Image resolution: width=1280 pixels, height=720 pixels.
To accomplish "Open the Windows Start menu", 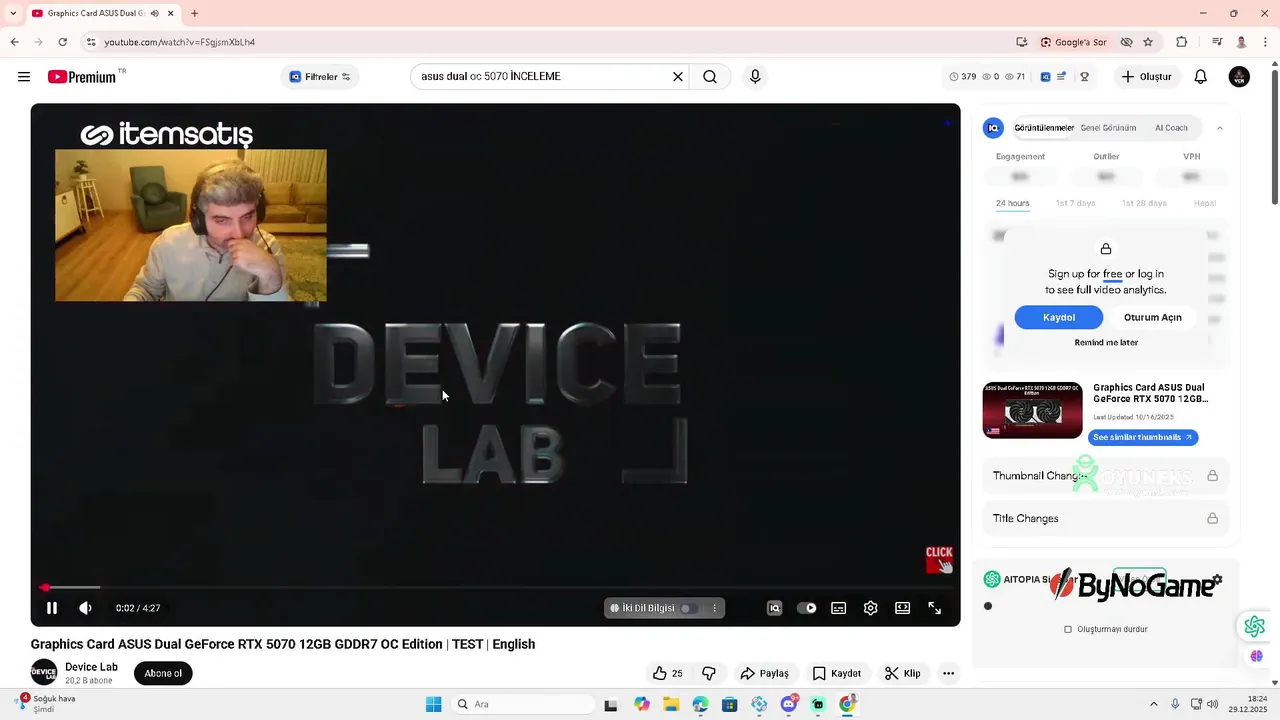I will click(x=433, y=704).
